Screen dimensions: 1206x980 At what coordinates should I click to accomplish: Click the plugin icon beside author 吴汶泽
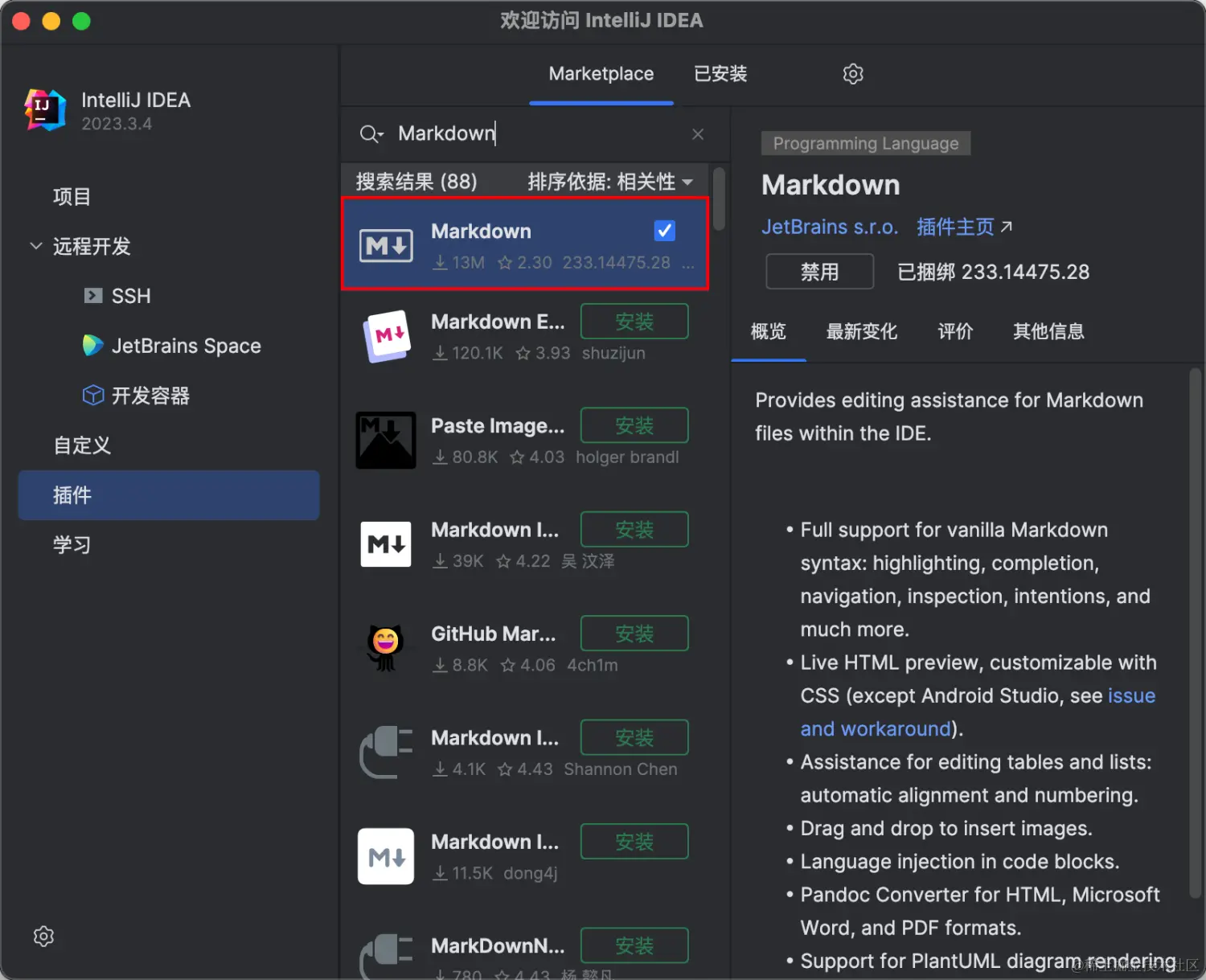386,544
